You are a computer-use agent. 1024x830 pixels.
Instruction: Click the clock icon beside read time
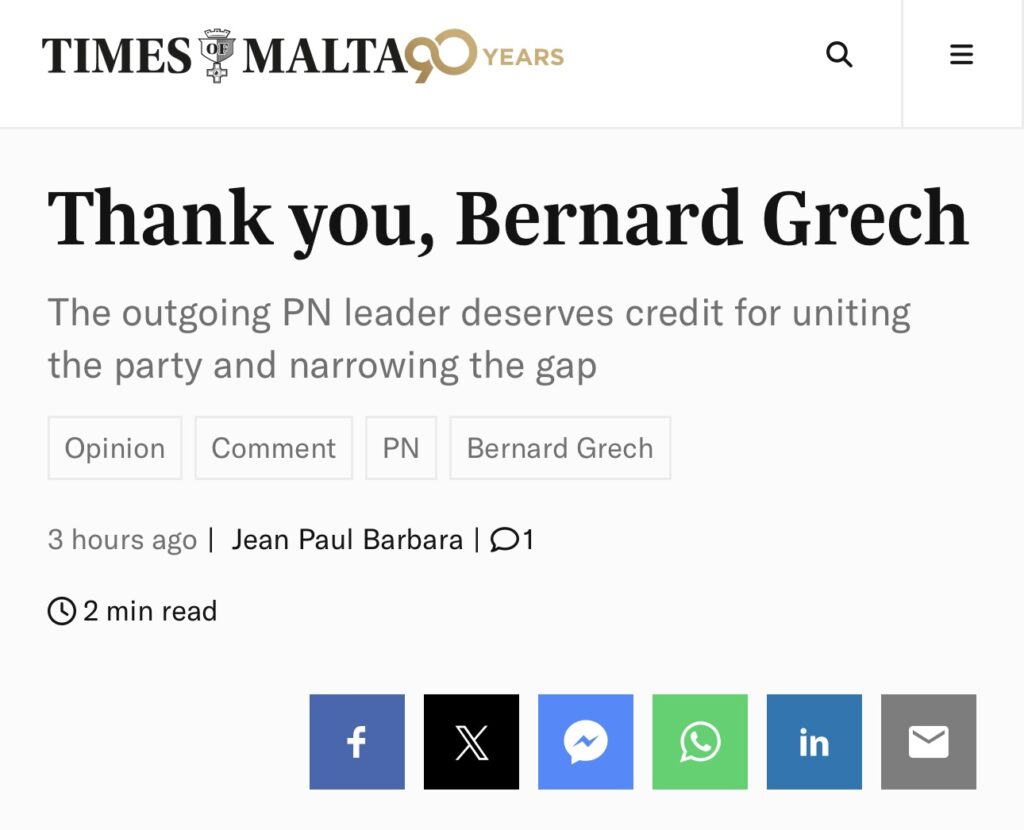pos(62,611)
